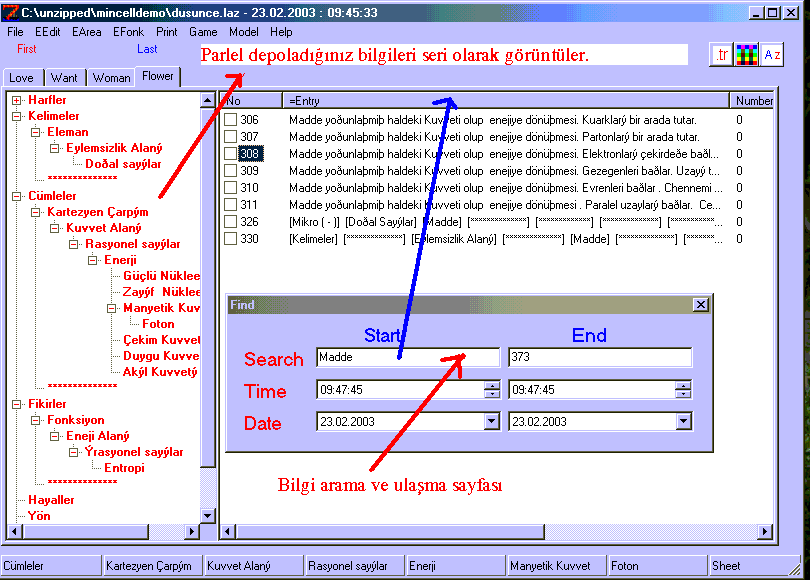Collapse the Cümleler tree node
This screenshot has width=810, height=580.
coord(17,196)
